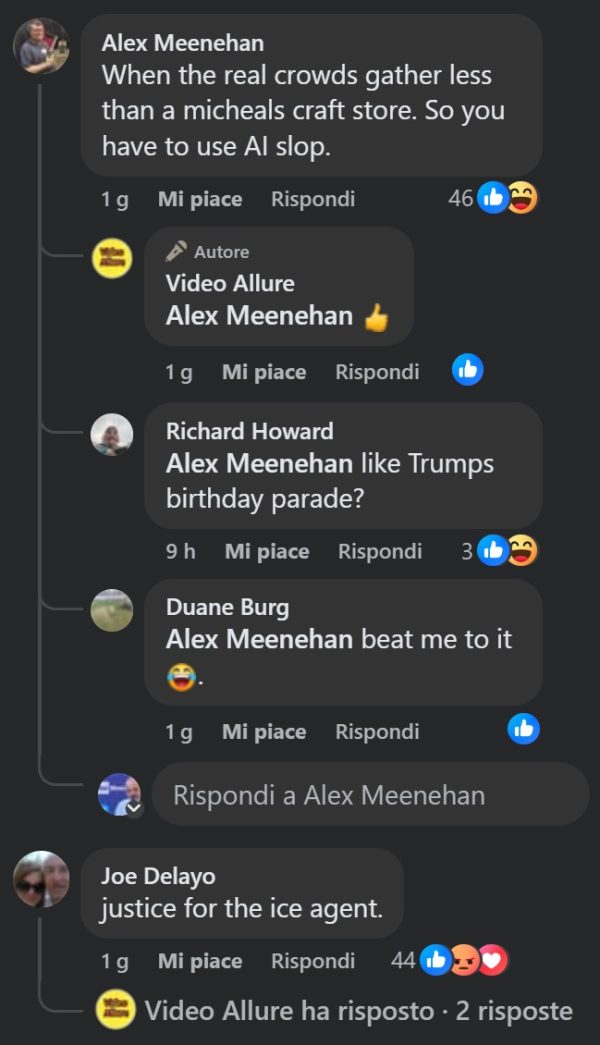Click the Video Allure avatar beside the Autore reply

tap(112, 258)
